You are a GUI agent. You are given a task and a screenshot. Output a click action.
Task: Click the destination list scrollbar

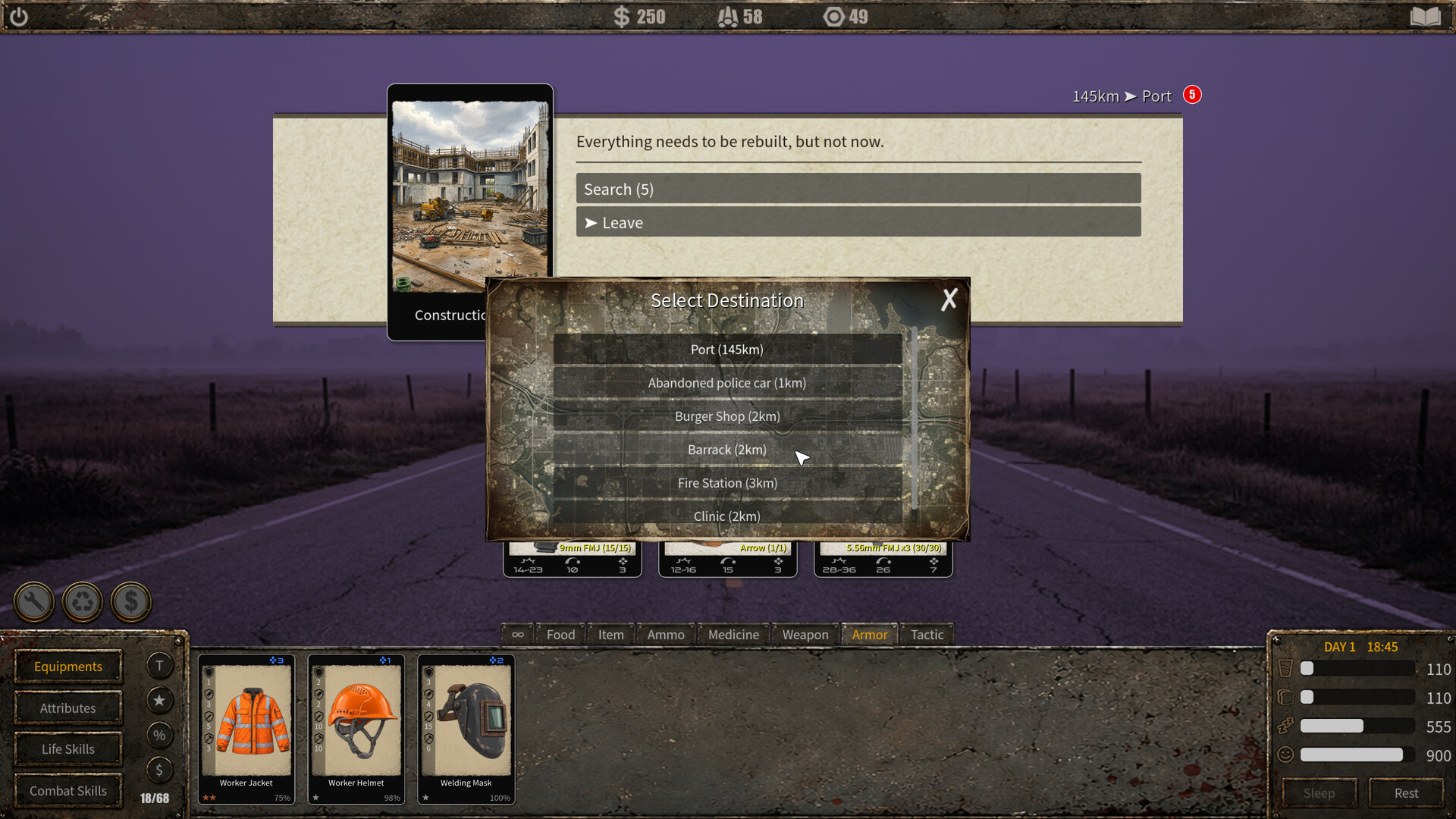915,419
